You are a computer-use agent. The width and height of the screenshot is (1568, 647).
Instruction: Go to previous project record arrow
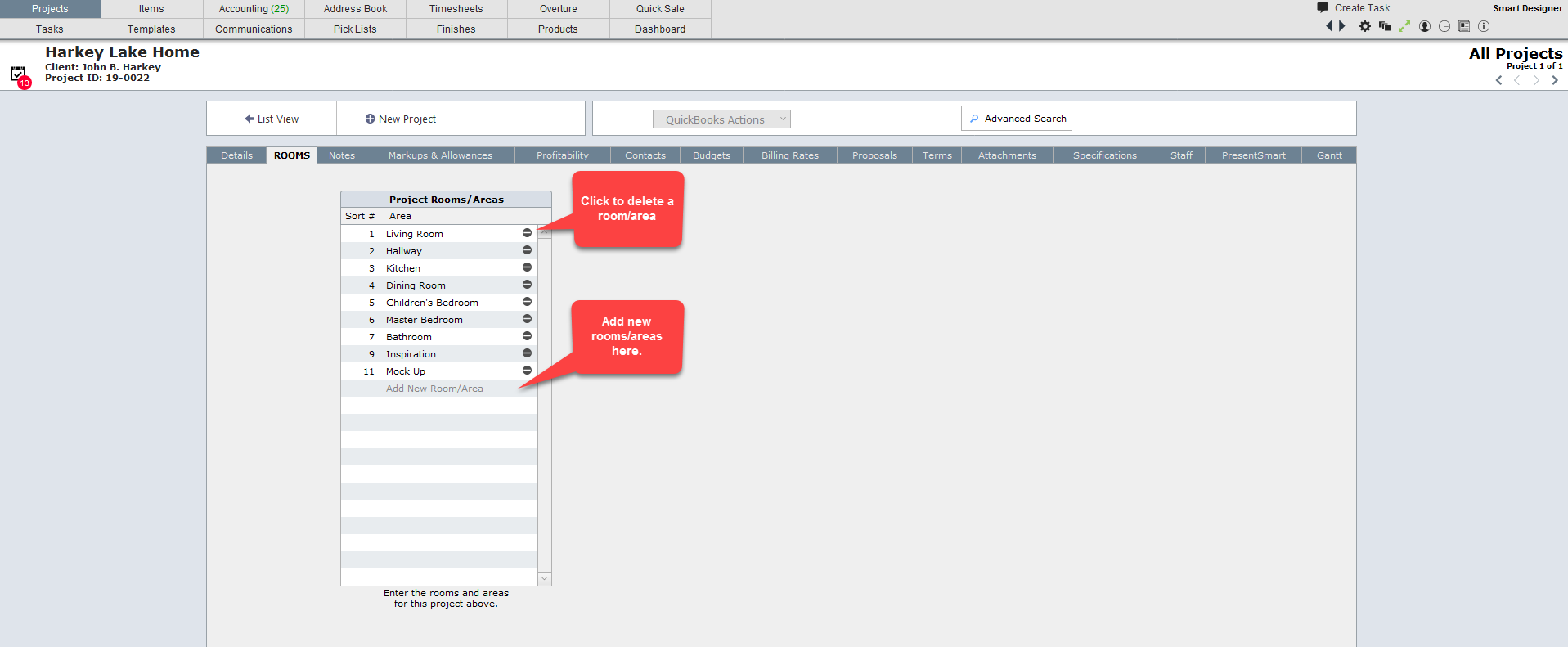[1517, 80]
